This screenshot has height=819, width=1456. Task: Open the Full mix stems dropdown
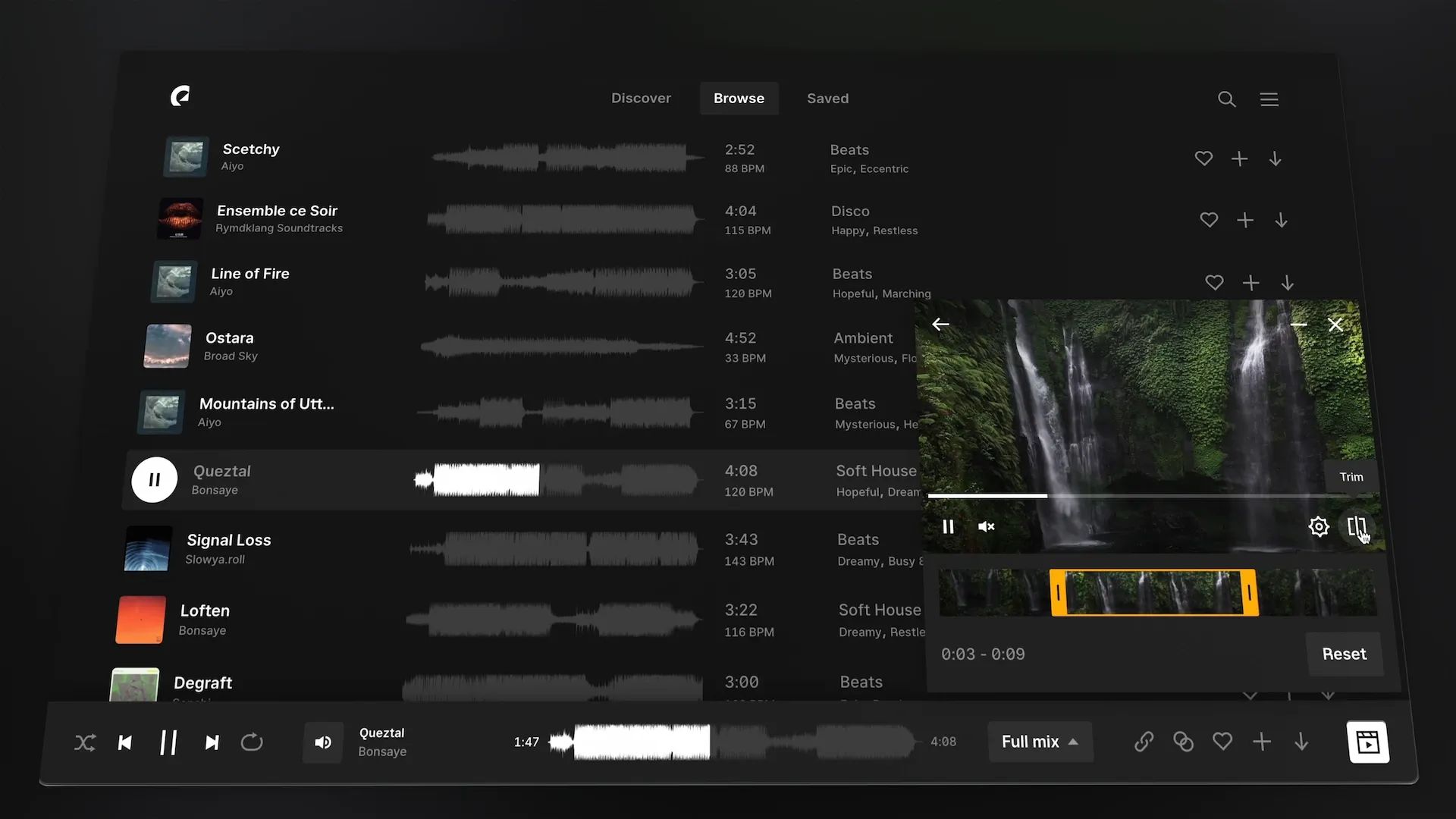click(1040, 742)
